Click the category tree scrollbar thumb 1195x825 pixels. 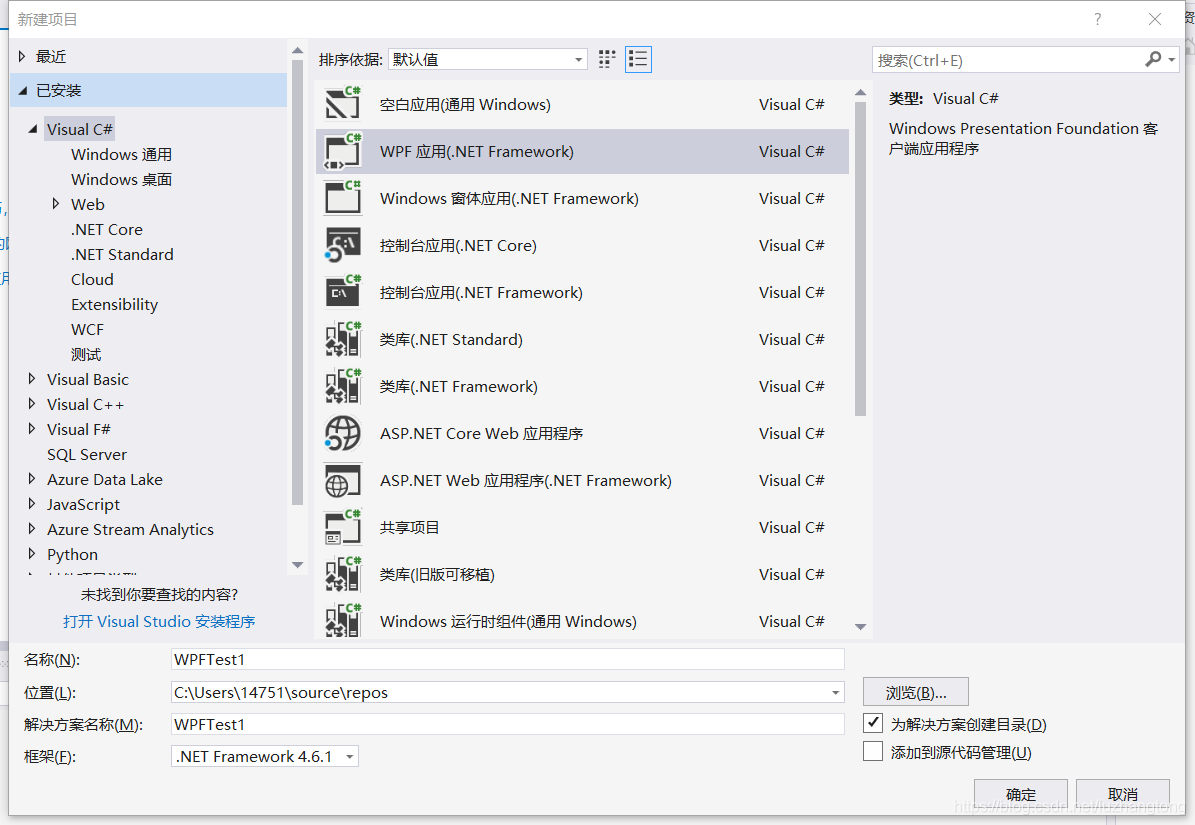tap(297, 283)
